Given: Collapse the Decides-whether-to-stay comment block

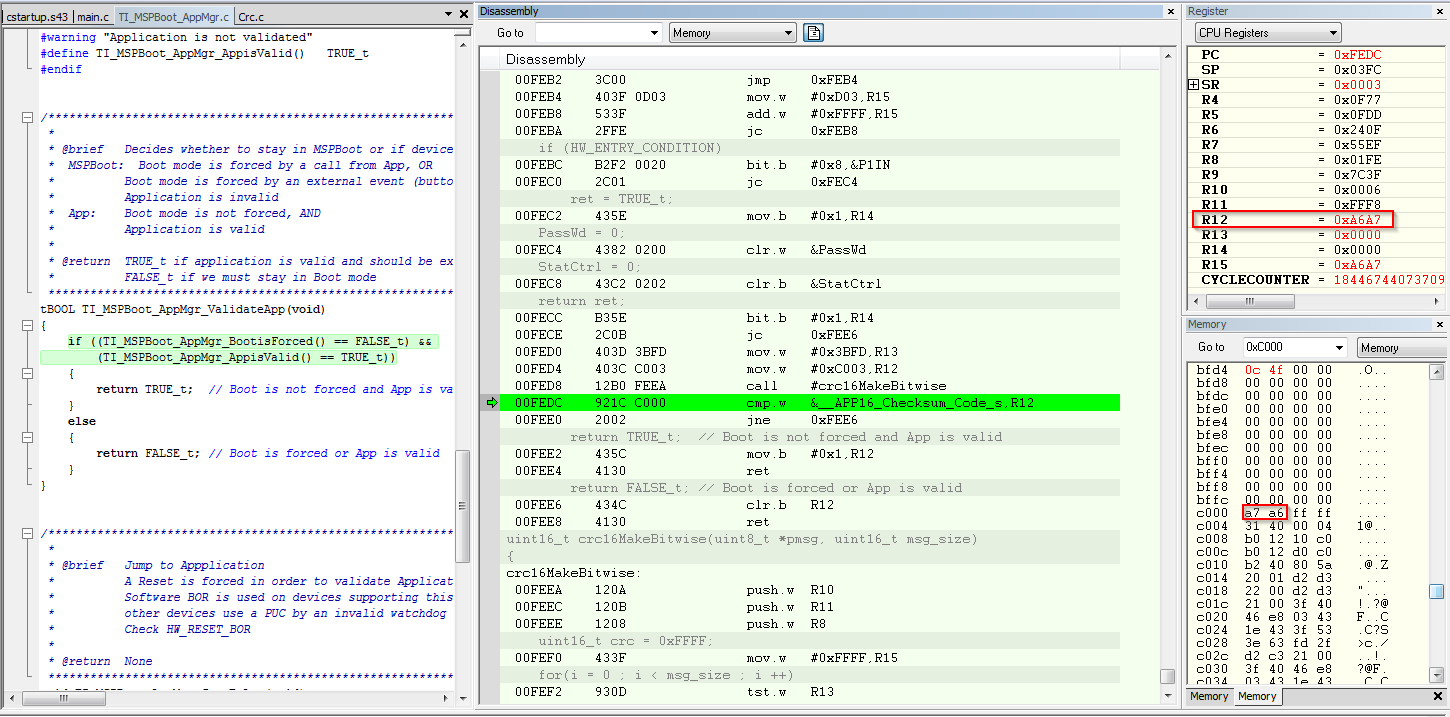Looking at the screenshot, I should point(28,117).
